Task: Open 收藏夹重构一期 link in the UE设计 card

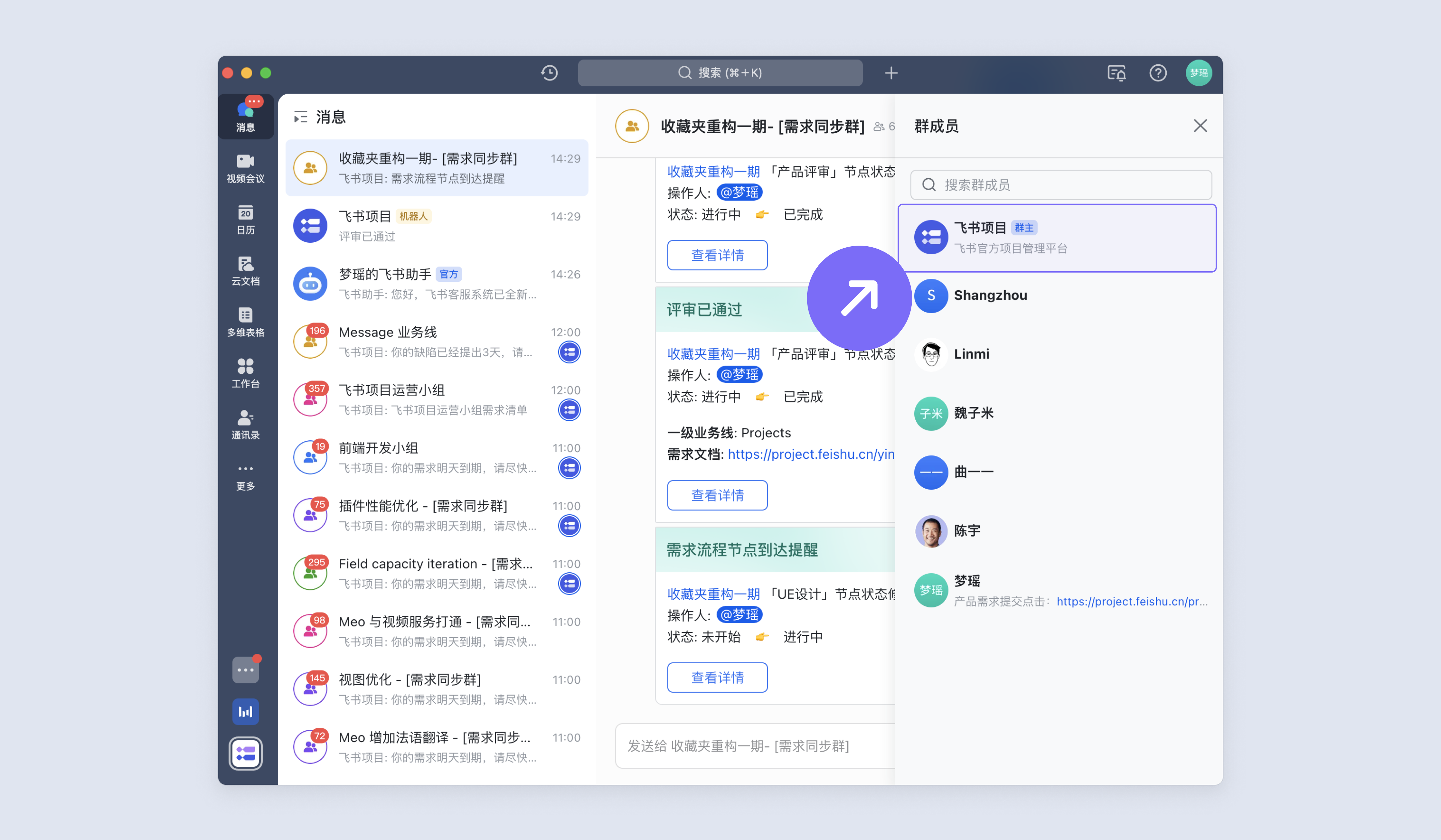Action: [x=714, y=594]
